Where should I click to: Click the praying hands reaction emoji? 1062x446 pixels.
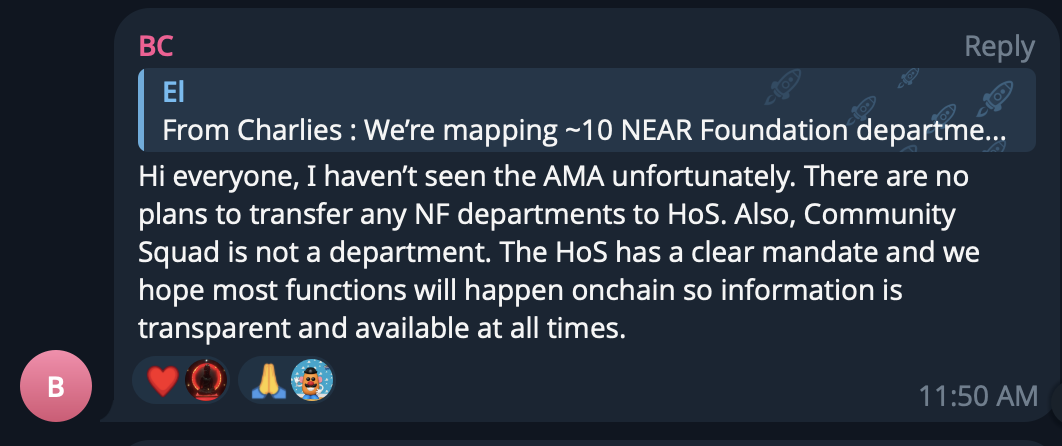pos(268,380)
